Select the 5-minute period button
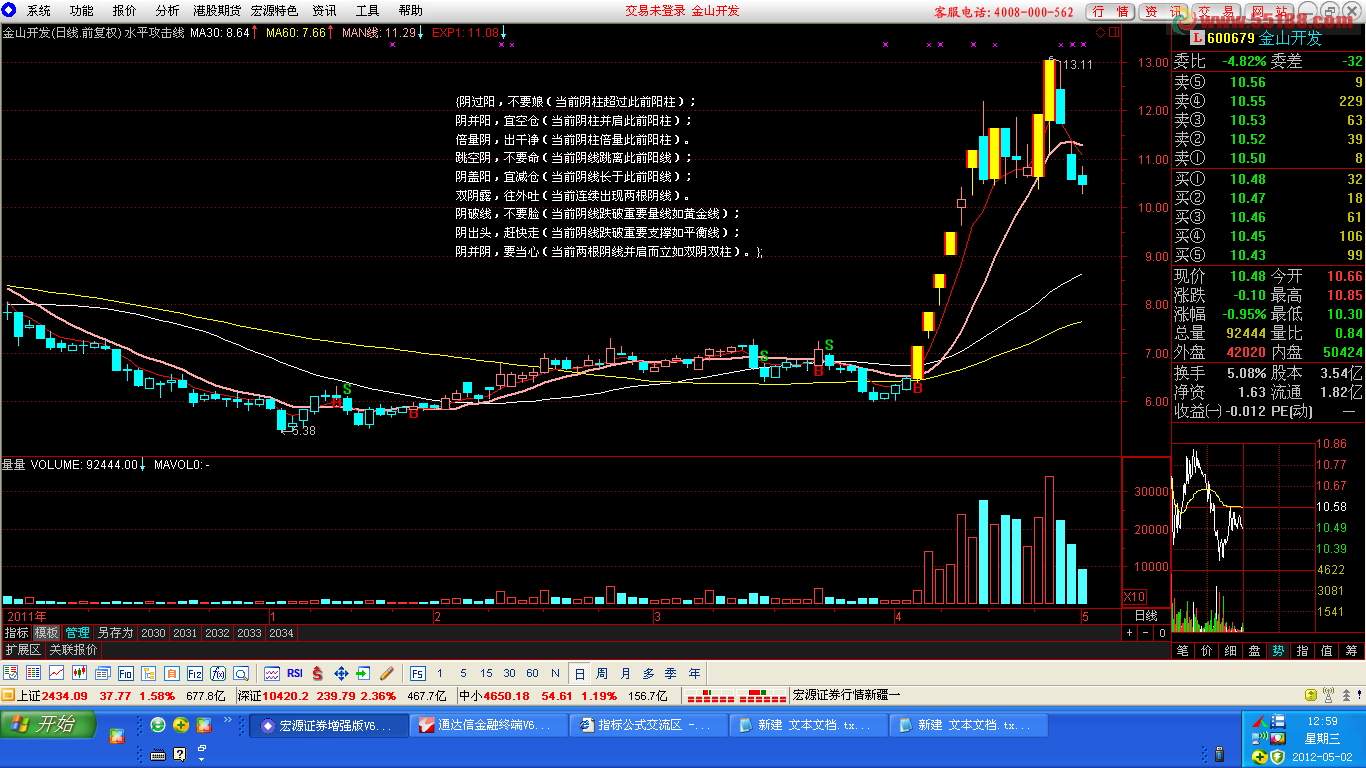 pyautogui.click(x=462, y=673)
